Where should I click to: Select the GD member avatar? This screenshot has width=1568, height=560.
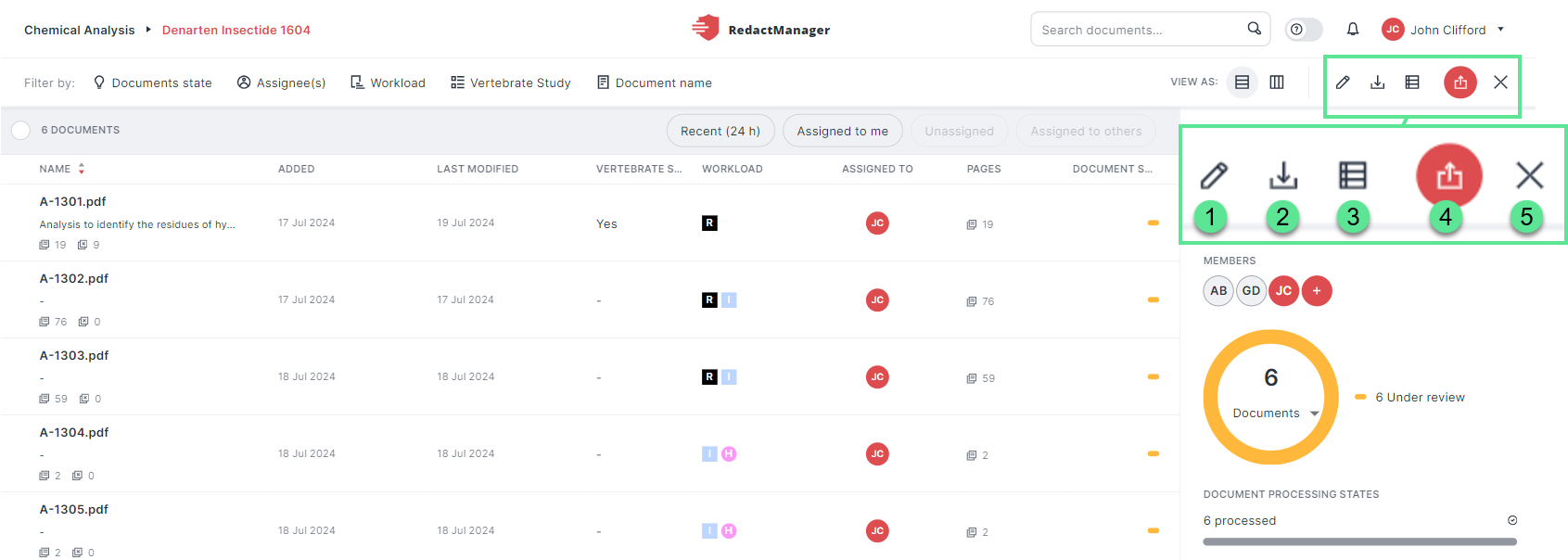tap(1251, 291)
